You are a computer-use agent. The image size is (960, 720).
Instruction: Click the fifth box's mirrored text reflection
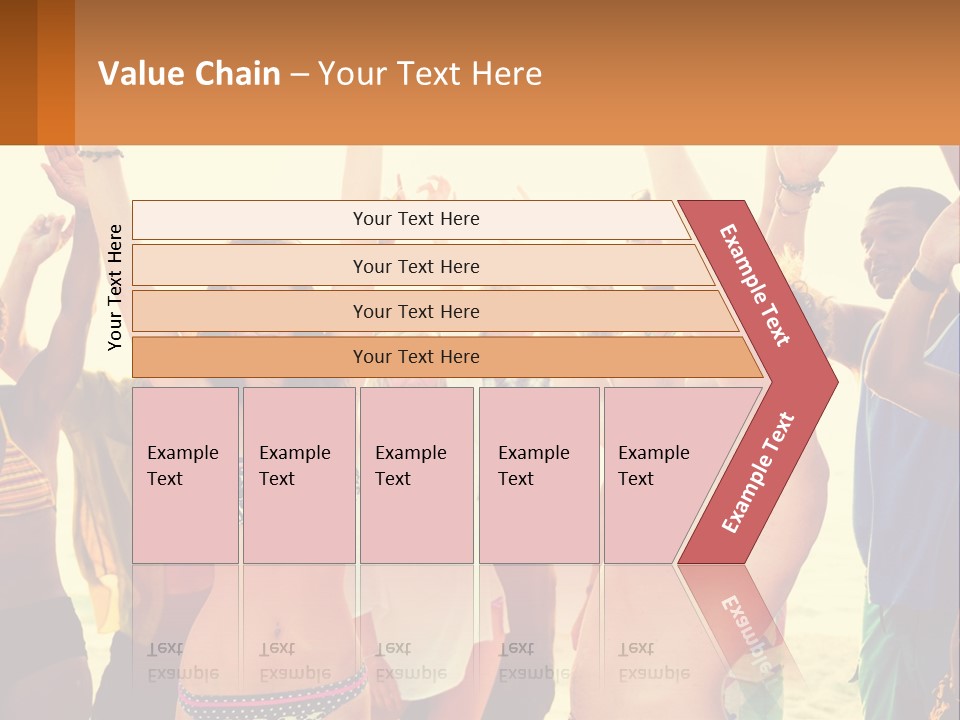652,660
